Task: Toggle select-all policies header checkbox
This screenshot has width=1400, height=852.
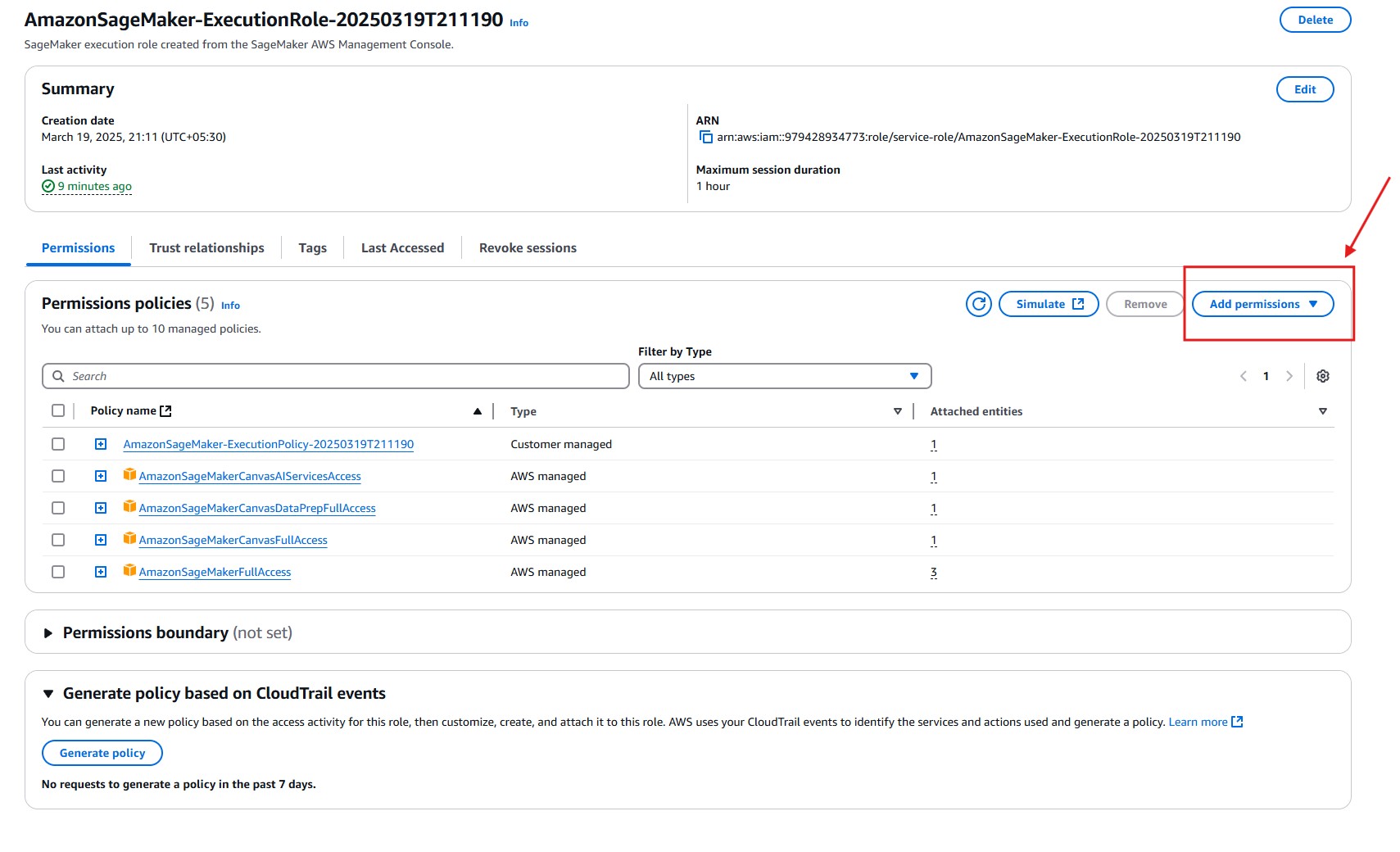Action: [58, 410]
